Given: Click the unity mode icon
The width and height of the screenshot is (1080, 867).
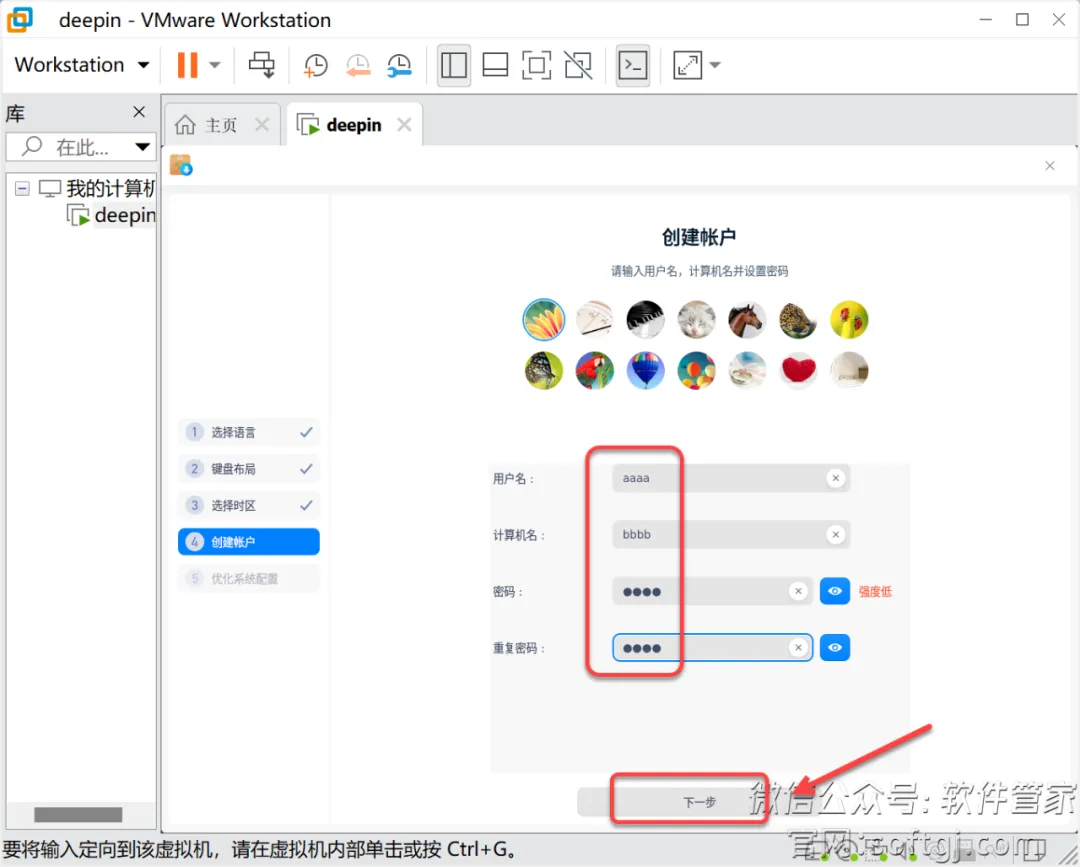Looking at the screenshot, I should 578,65.
